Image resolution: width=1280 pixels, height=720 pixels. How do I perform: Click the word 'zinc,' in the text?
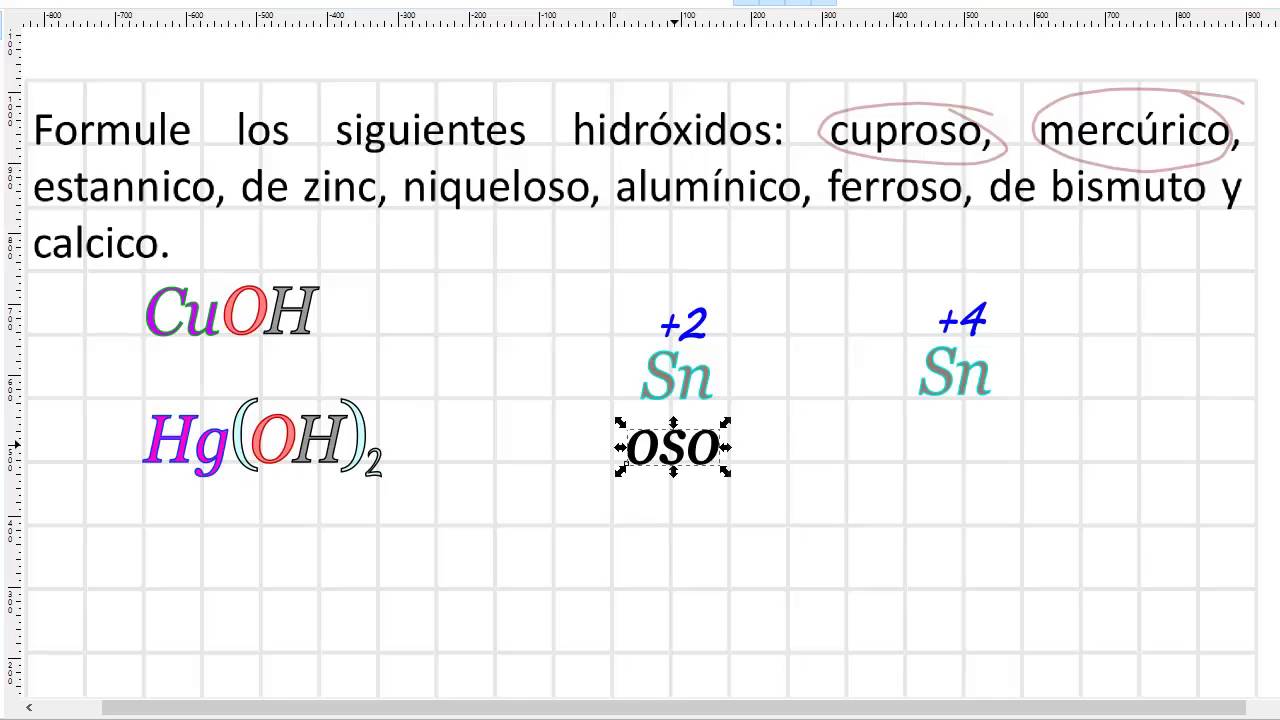click(346, 188)
